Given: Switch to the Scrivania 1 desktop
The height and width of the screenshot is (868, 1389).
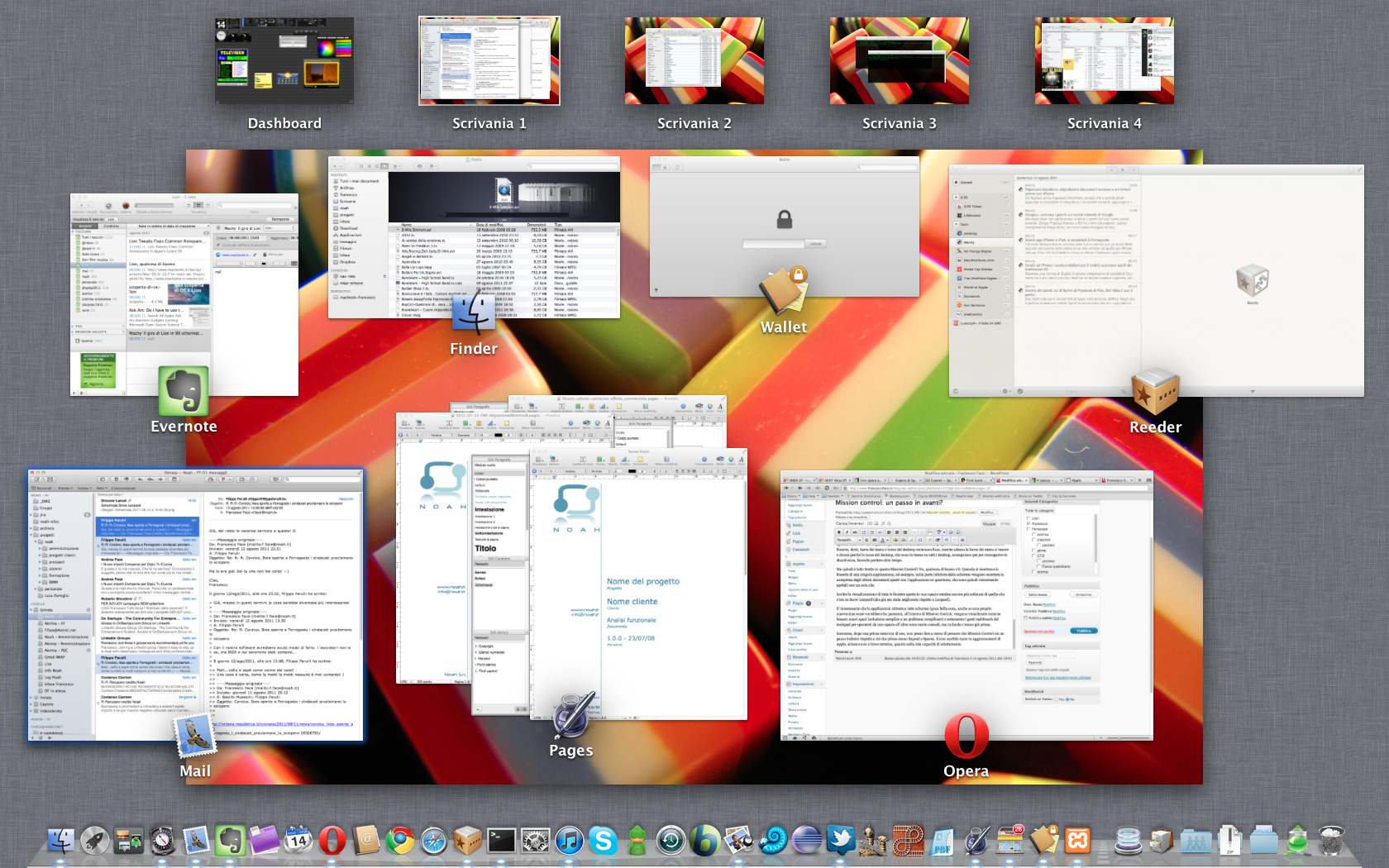Looking at the screenshot, I should coord(489,61).
